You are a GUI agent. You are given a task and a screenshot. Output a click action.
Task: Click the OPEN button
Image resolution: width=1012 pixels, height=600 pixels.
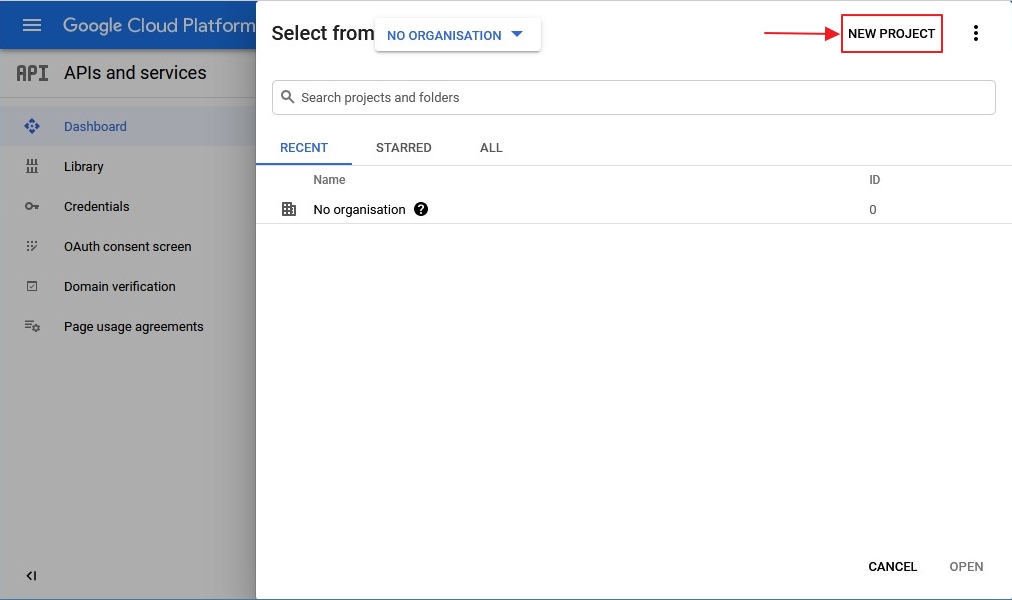(x=966, y=567)
